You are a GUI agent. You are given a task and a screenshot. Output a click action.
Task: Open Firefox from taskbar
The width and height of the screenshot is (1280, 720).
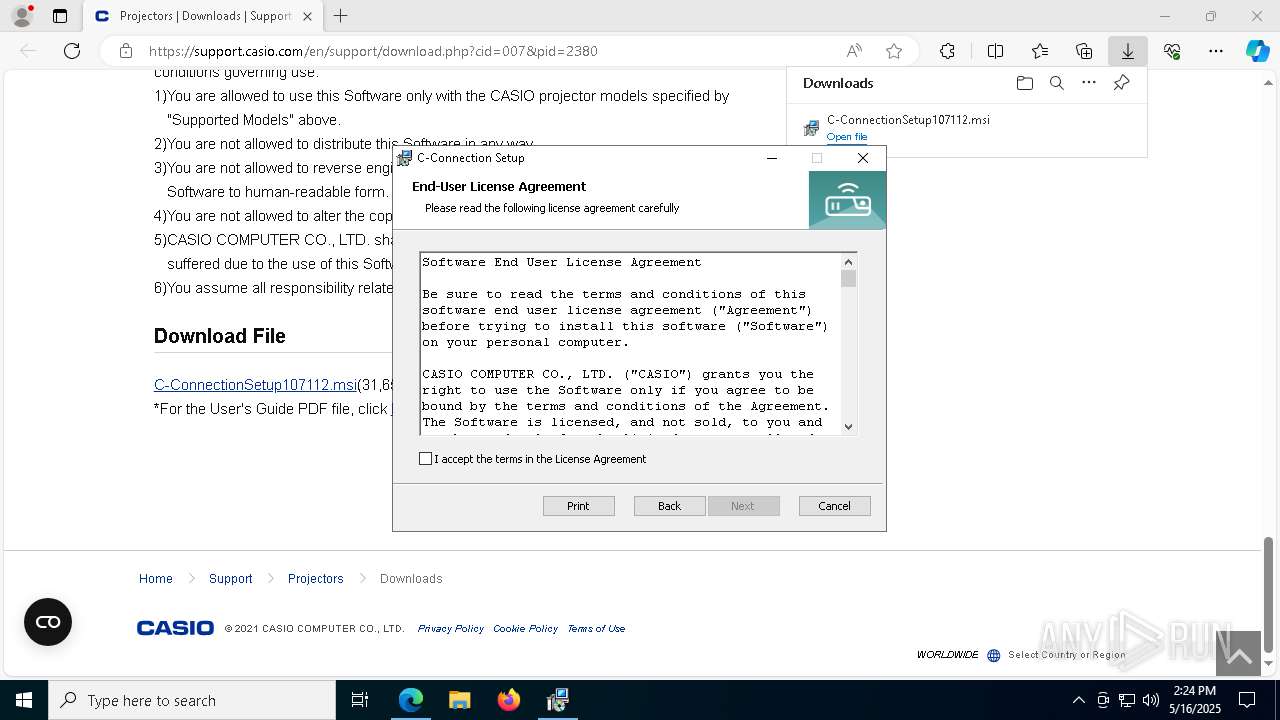coord(508,700)
